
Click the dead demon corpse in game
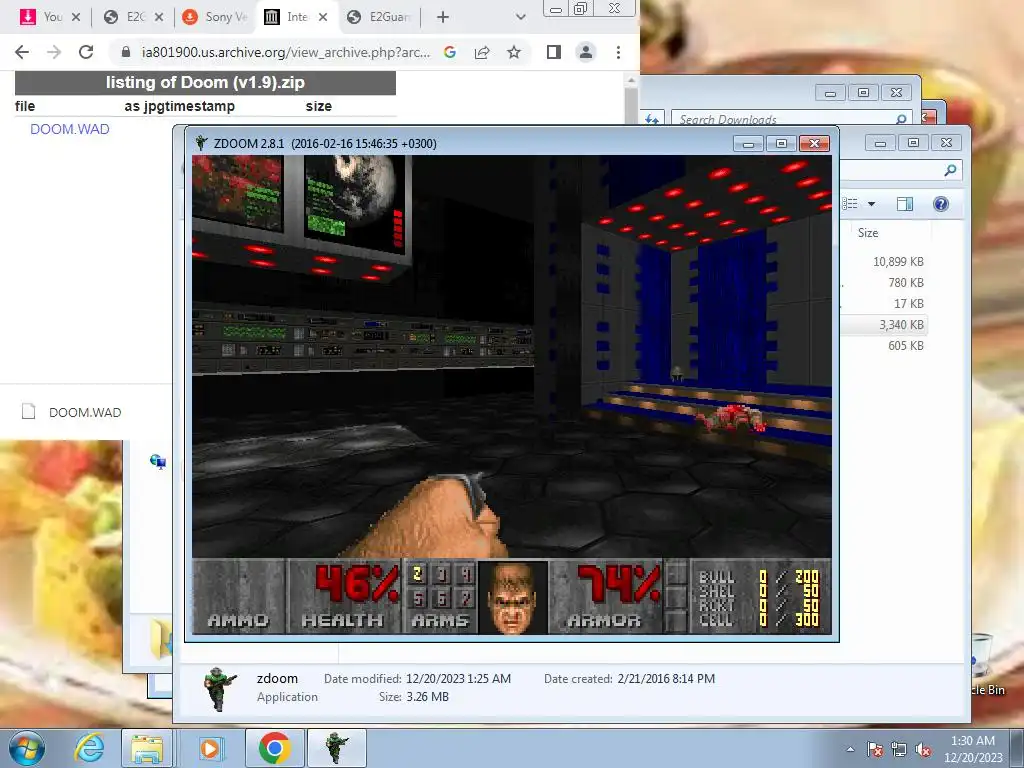coord(731,417)
